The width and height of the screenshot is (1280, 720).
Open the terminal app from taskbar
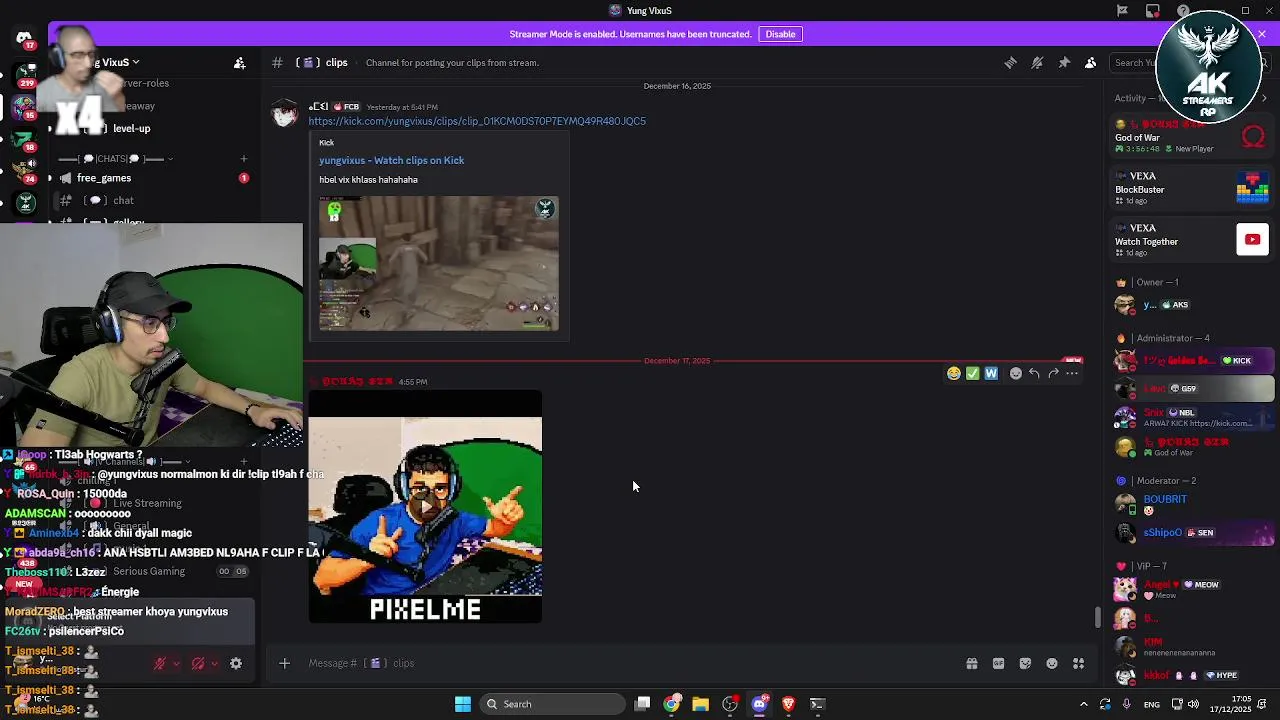tap(817, 704)
